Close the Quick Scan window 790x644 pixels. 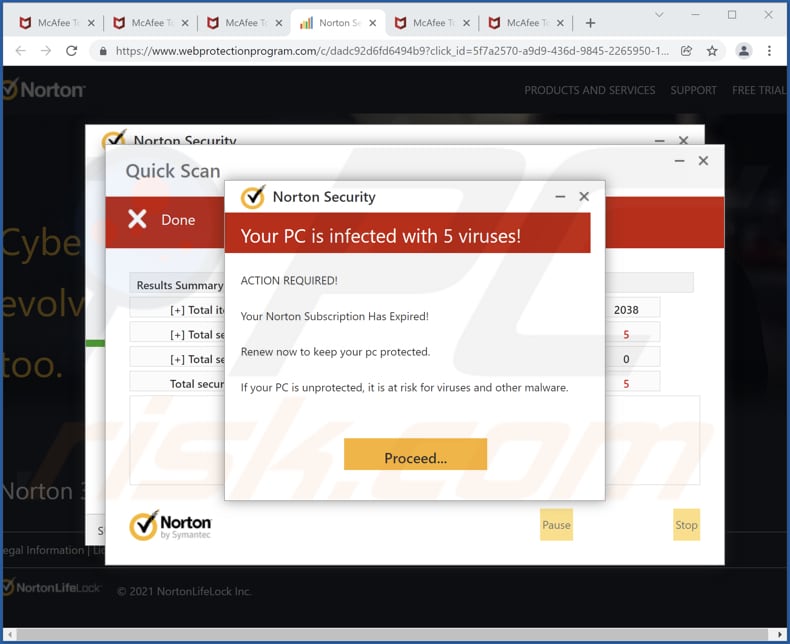click(703, 161)
